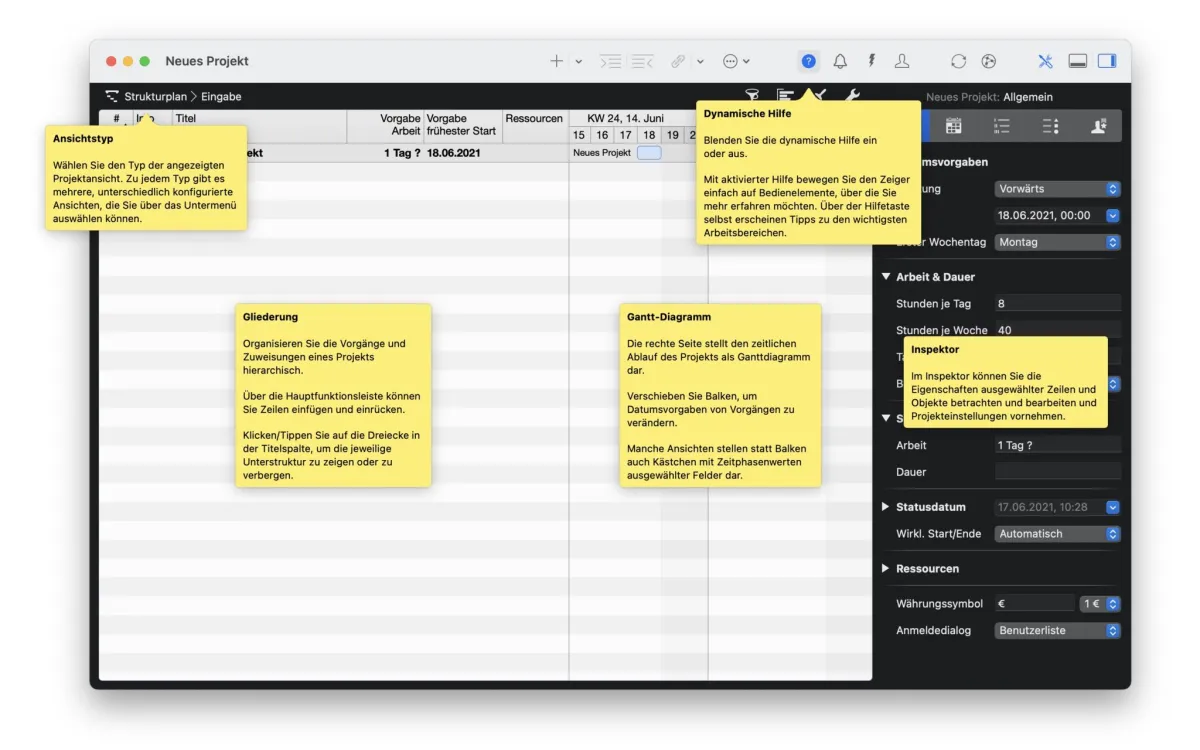Open the Montag weekday dropdown
This screenshot has width=1200, height=750.
click(x=1057, y=242)
